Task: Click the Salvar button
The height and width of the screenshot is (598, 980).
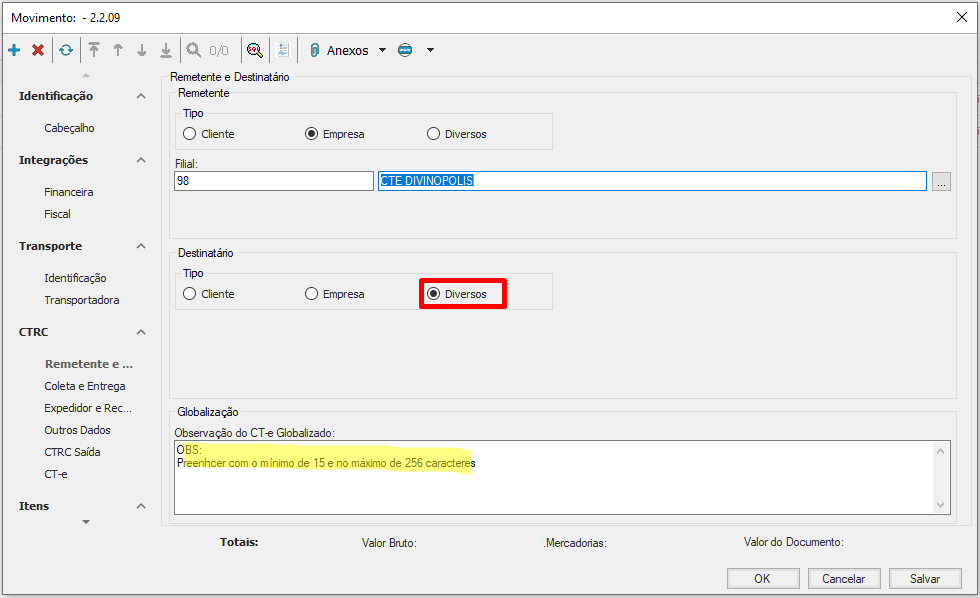Action: pyautogui.click(x=925, y=579)
